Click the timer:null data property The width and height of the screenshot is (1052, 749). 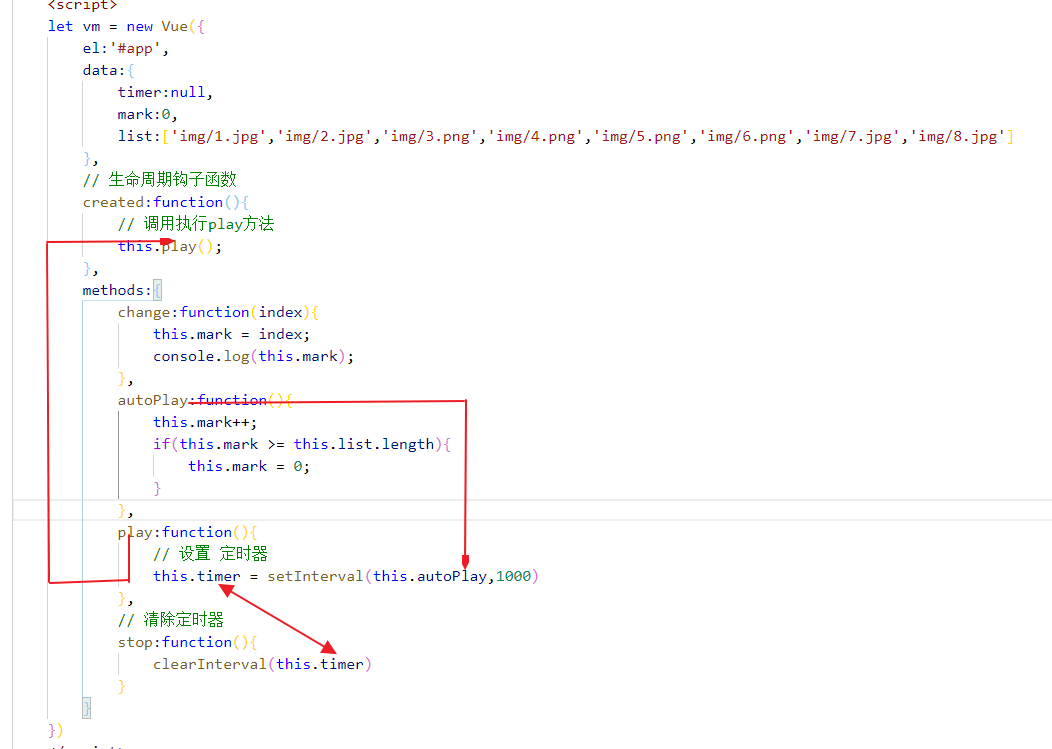(165, 92)
